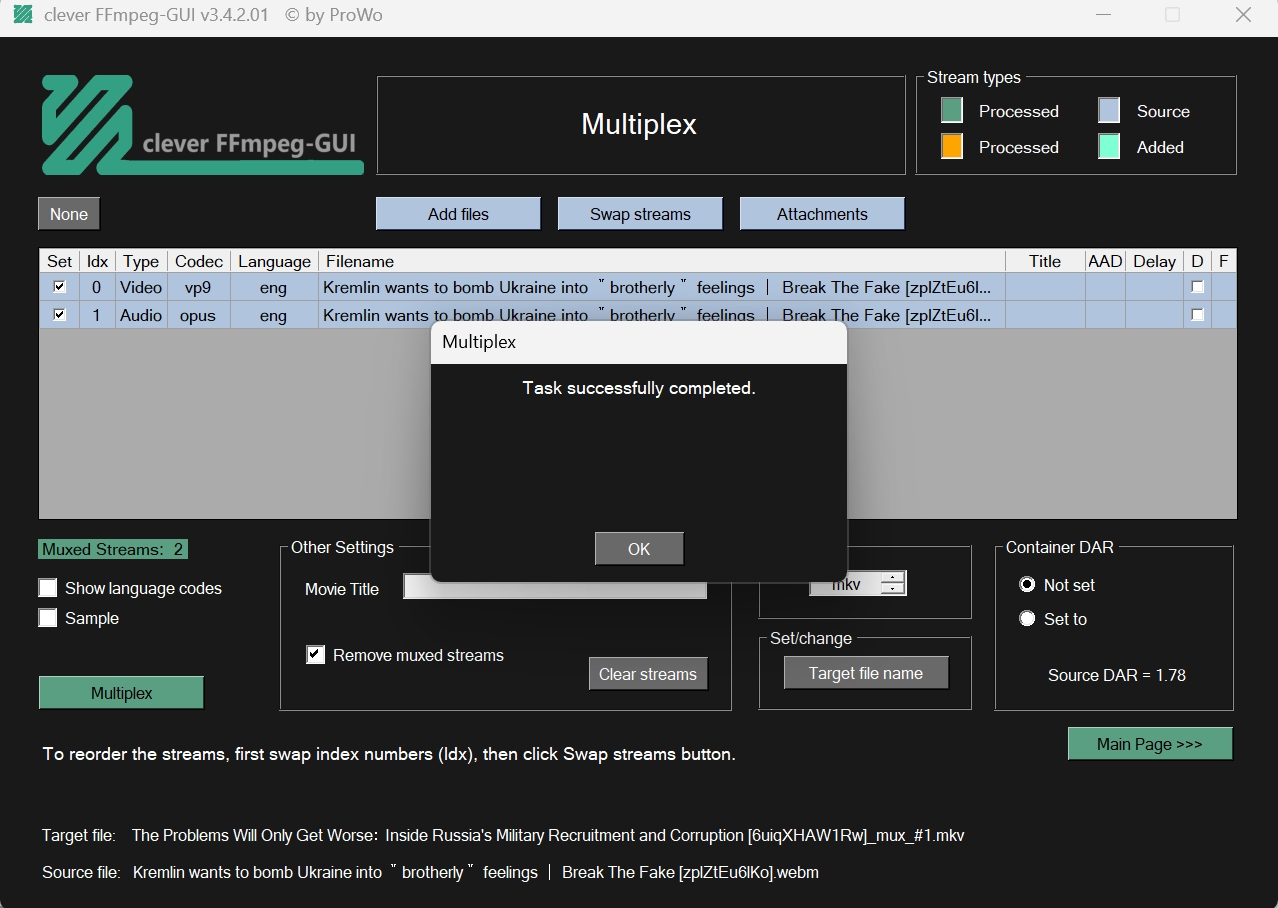The height and width of the screenshot is (908, 1278).
Task: Click the Added stream color swatch
Action: (1109, 146)
